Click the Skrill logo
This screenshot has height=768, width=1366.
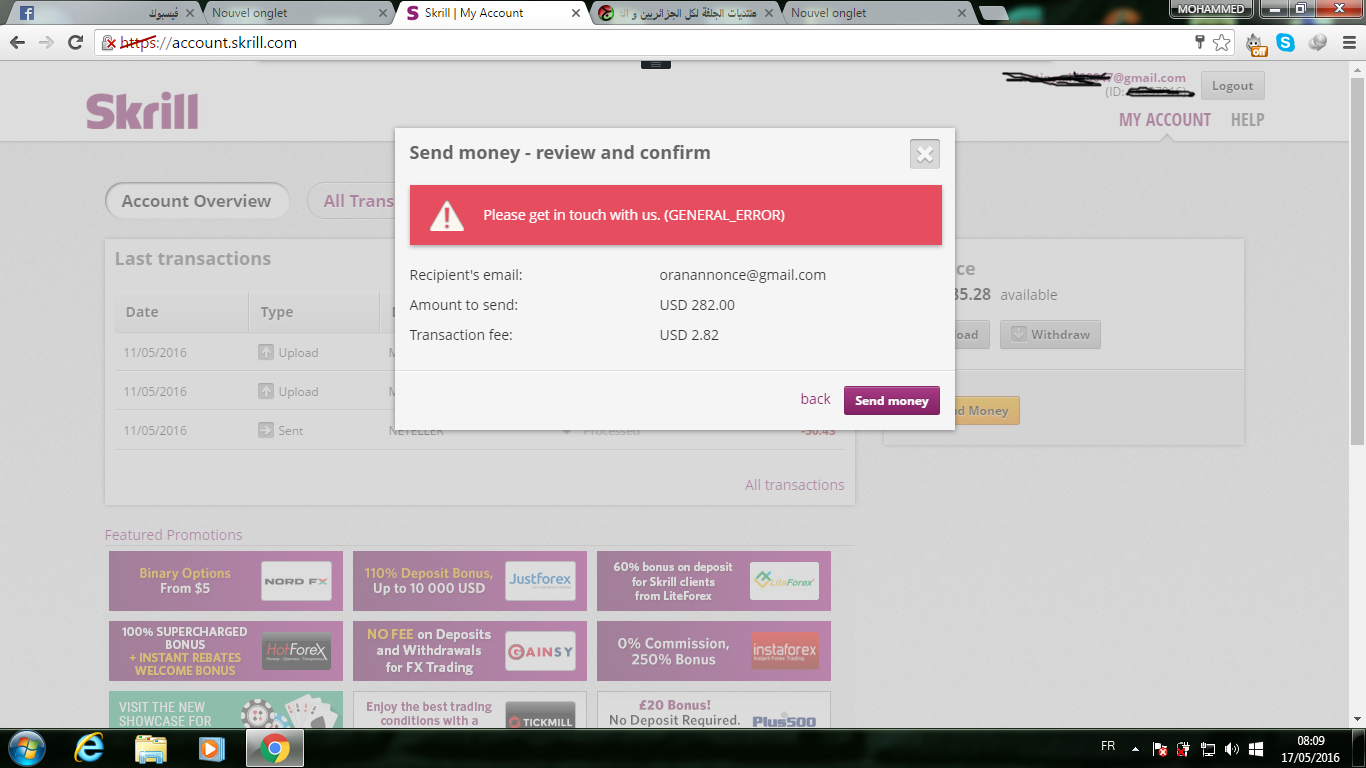[142, 111]
